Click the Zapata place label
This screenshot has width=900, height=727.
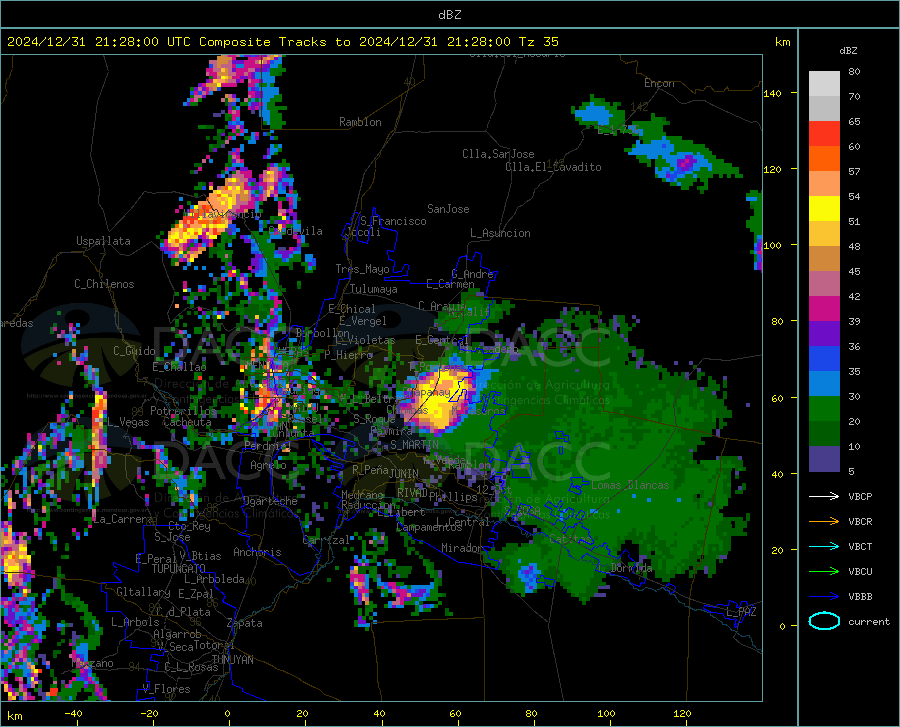pyautogui.click(x=245, y=623)
